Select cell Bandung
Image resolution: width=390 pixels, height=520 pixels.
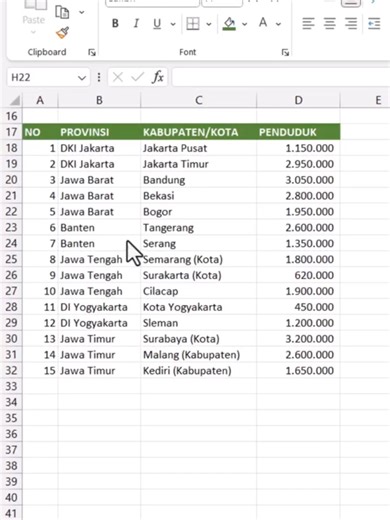click(x=199, y=180)
